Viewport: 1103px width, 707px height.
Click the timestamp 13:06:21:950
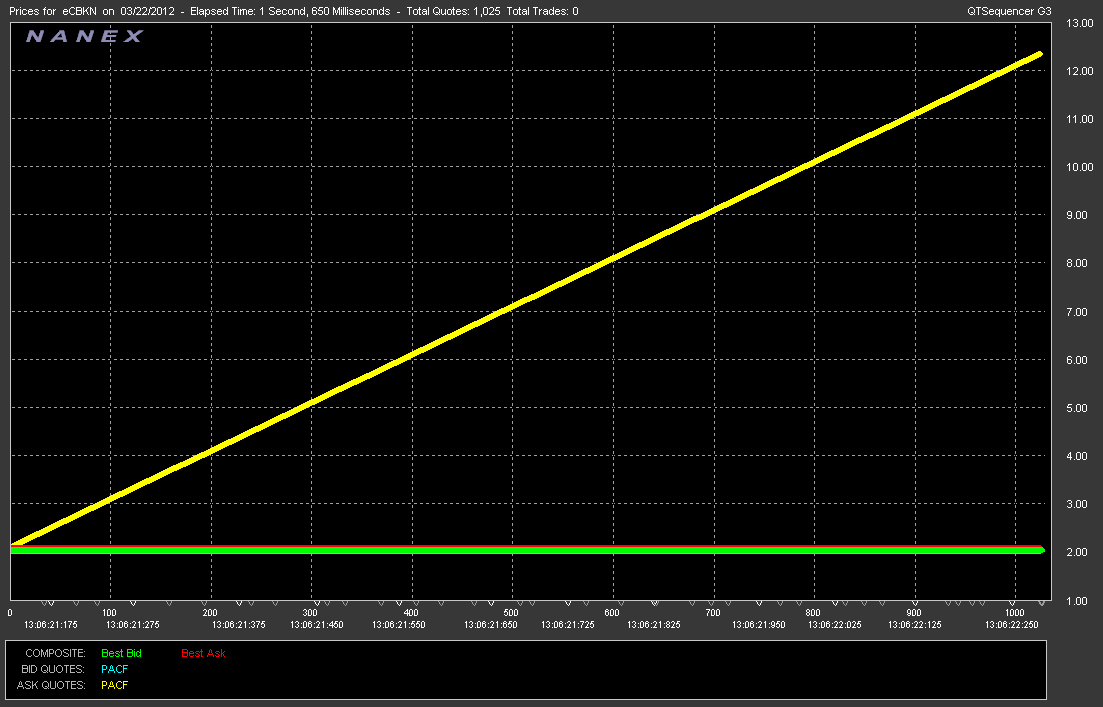click(x=759, y=625)
